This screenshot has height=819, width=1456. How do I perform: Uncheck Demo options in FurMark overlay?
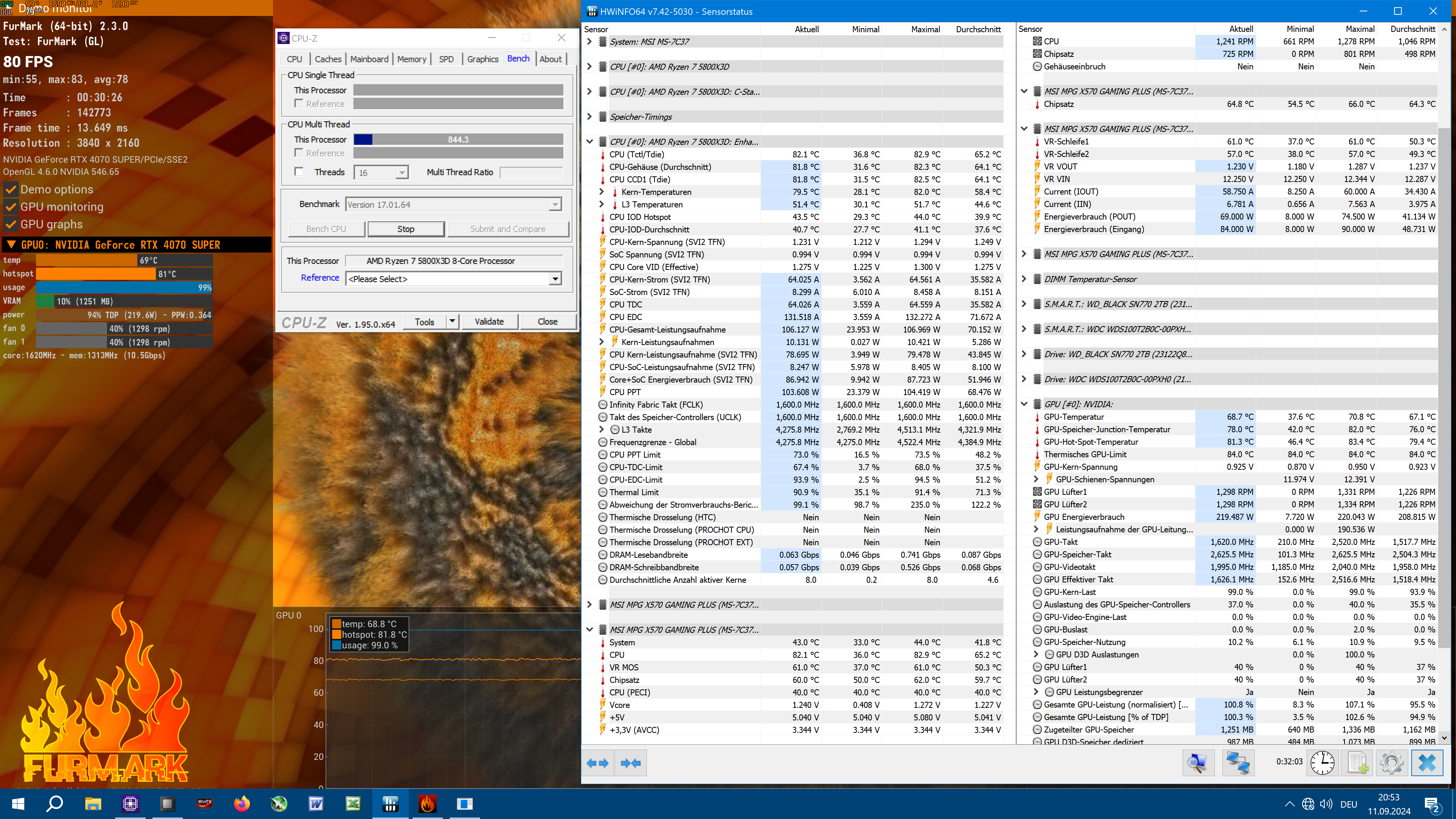click(11, 190)
